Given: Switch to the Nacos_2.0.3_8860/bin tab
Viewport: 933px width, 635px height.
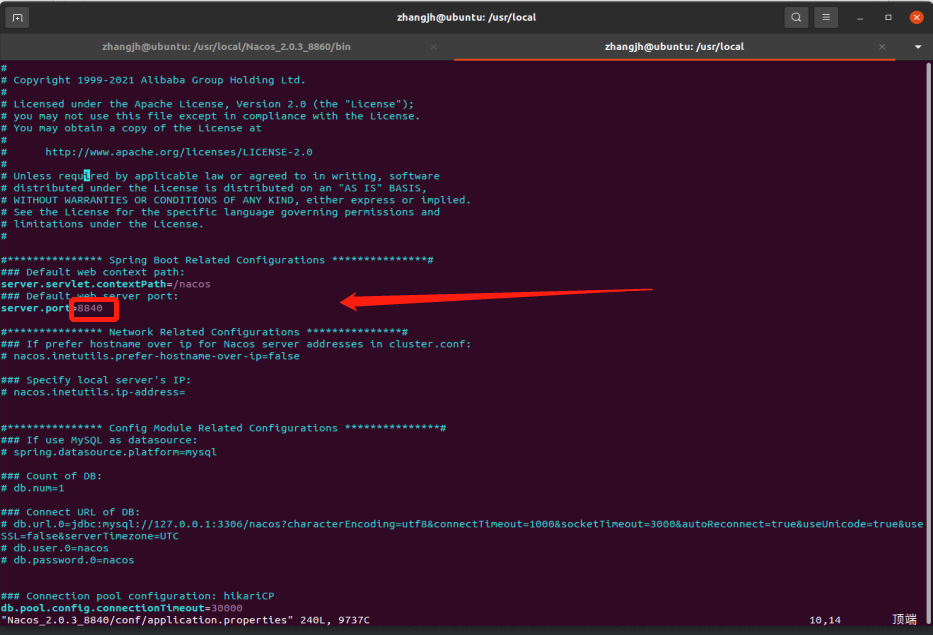Looking at the screenshot, I should 226,46.
